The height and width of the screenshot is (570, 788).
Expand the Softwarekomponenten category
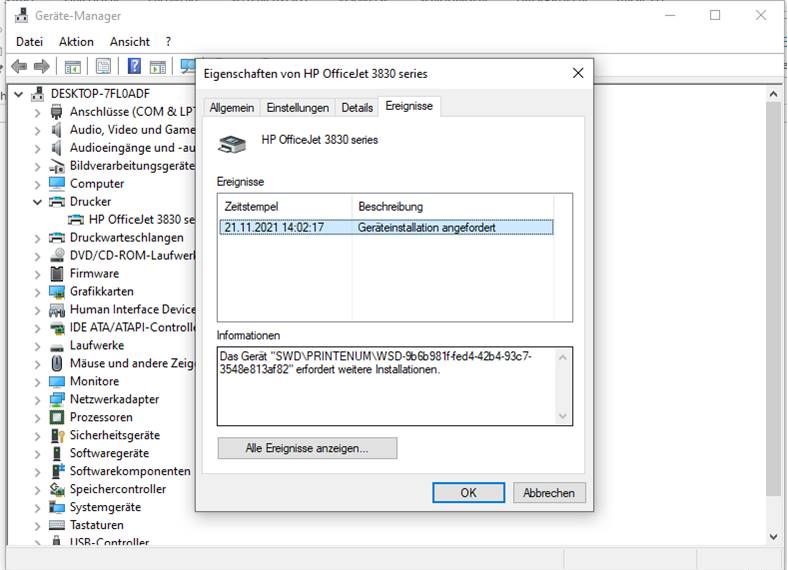(x=37, y=471)
